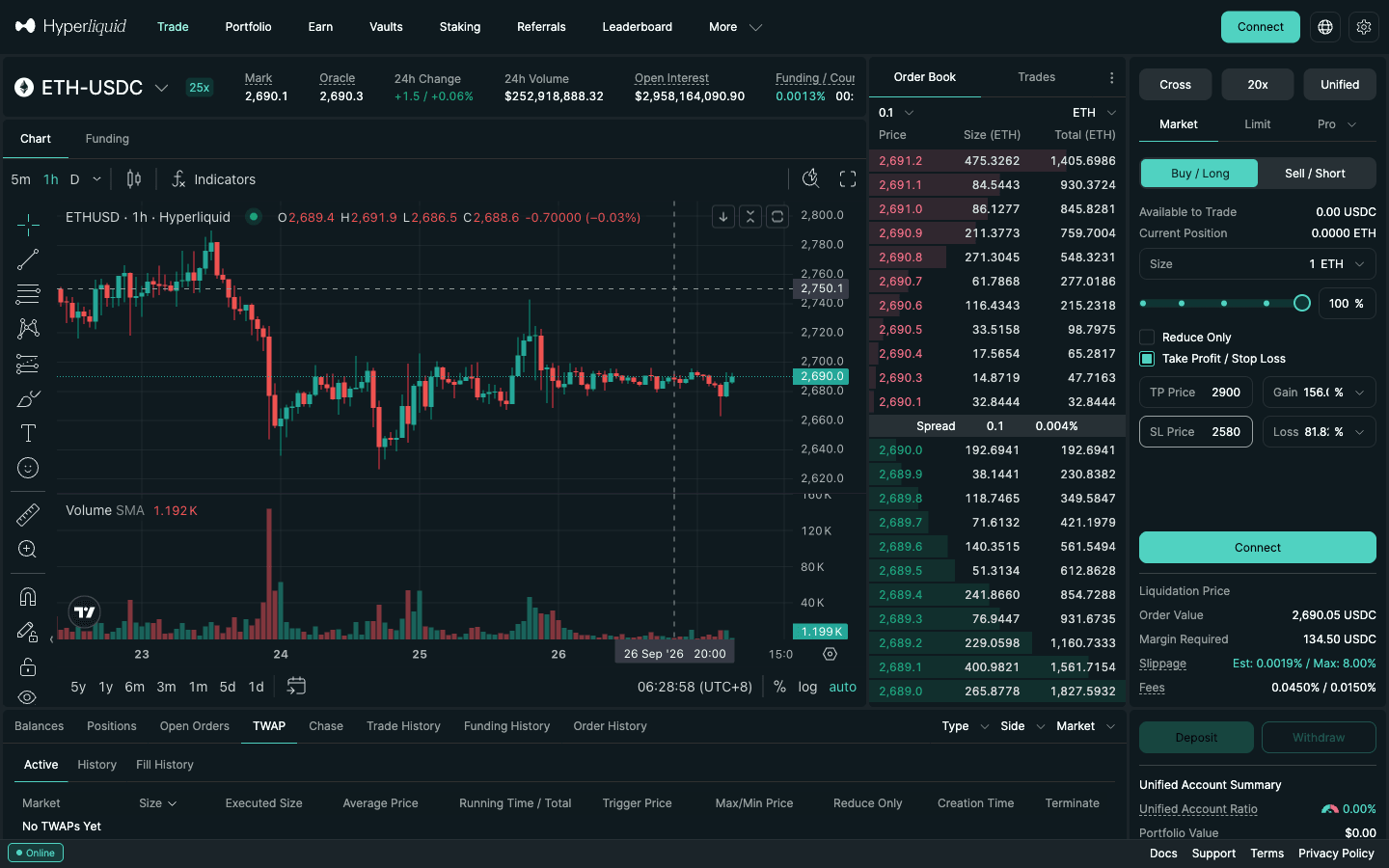Viewport: 1389px width, 868px height.
Task: Open the emoji sticker tool
Action: tap(28, 468)
